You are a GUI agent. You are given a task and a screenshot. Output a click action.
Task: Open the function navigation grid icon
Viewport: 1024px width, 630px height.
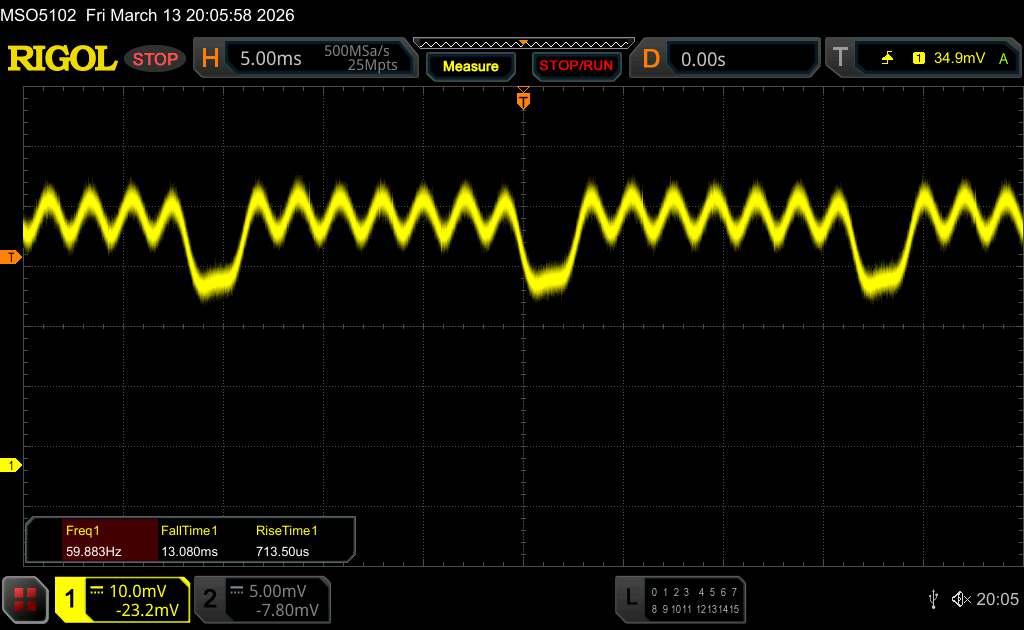[x=26, y=599]
